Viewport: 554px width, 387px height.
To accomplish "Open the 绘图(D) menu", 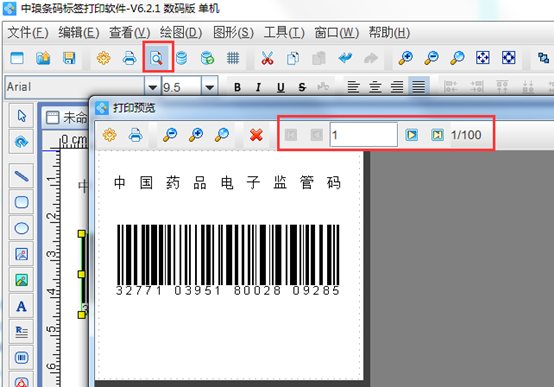I will coord(181,33).
